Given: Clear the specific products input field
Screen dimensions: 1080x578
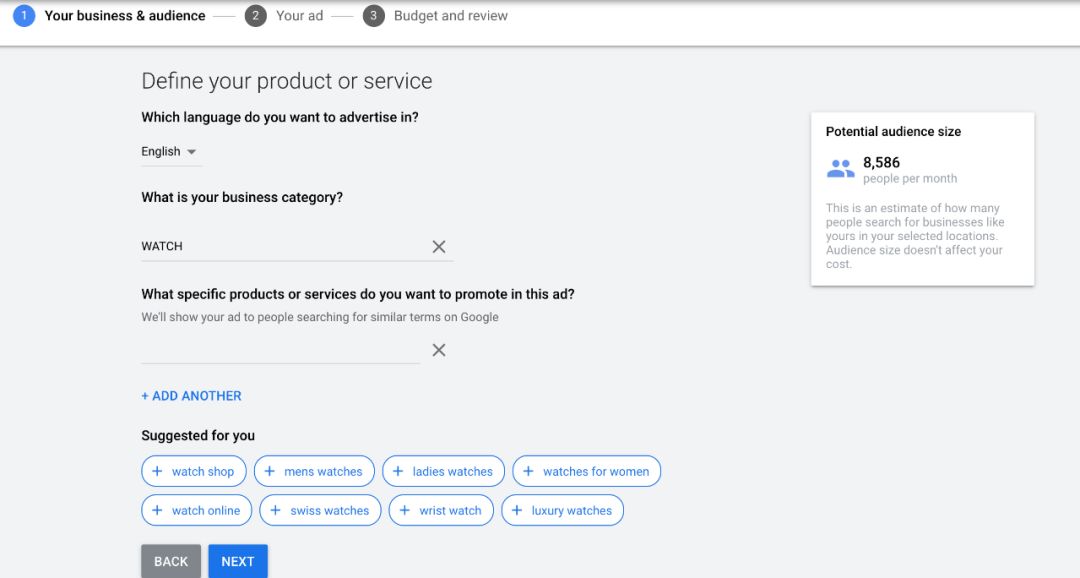Looking at the screenshot, I should [x=439, y=350].
